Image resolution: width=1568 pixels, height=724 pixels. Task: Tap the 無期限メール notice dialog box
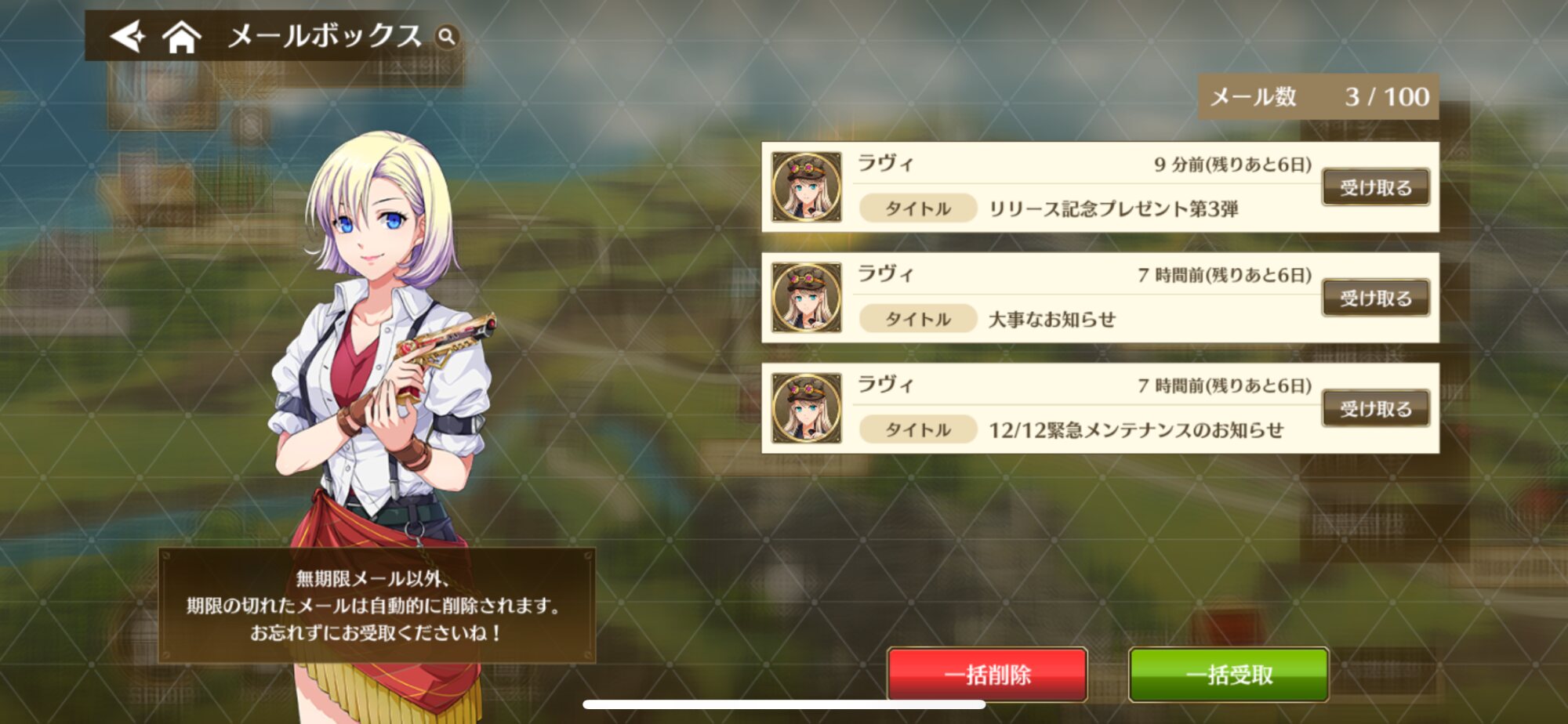(377, 606)
